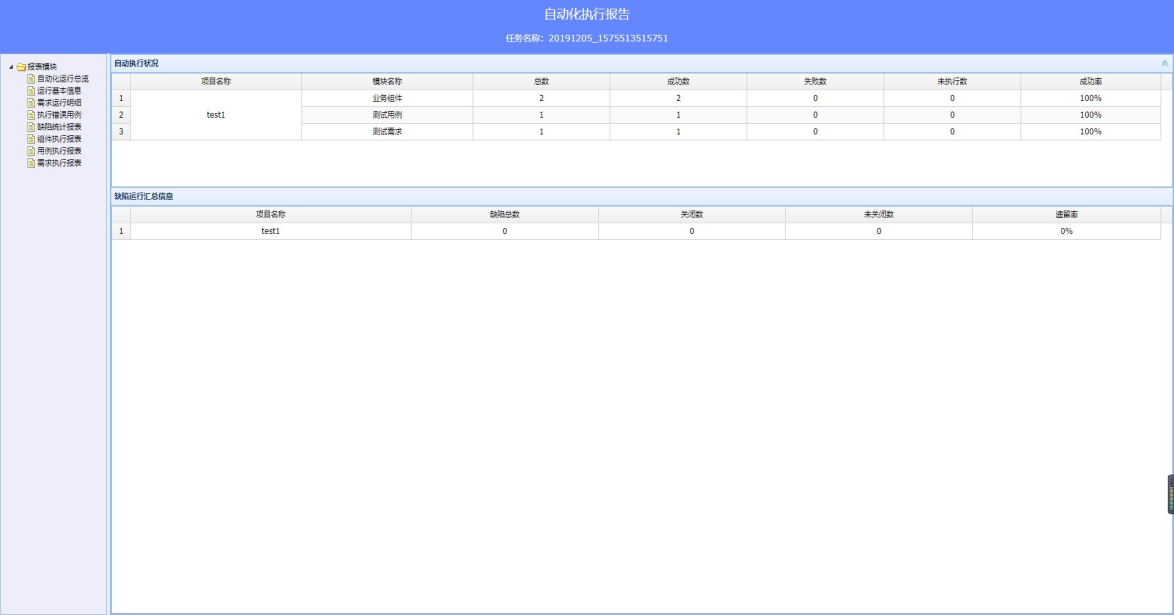
Task: Click the 成功数 column header
Action: 678,82
